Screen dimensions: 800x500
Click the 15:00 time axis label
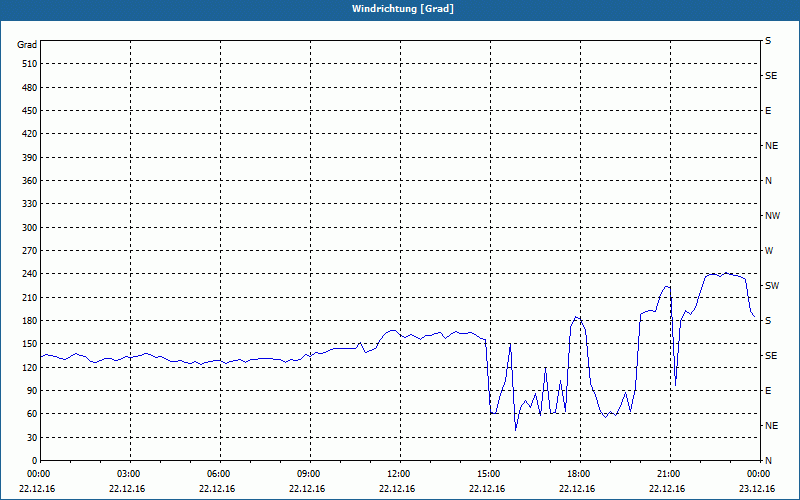coord(490,474)
